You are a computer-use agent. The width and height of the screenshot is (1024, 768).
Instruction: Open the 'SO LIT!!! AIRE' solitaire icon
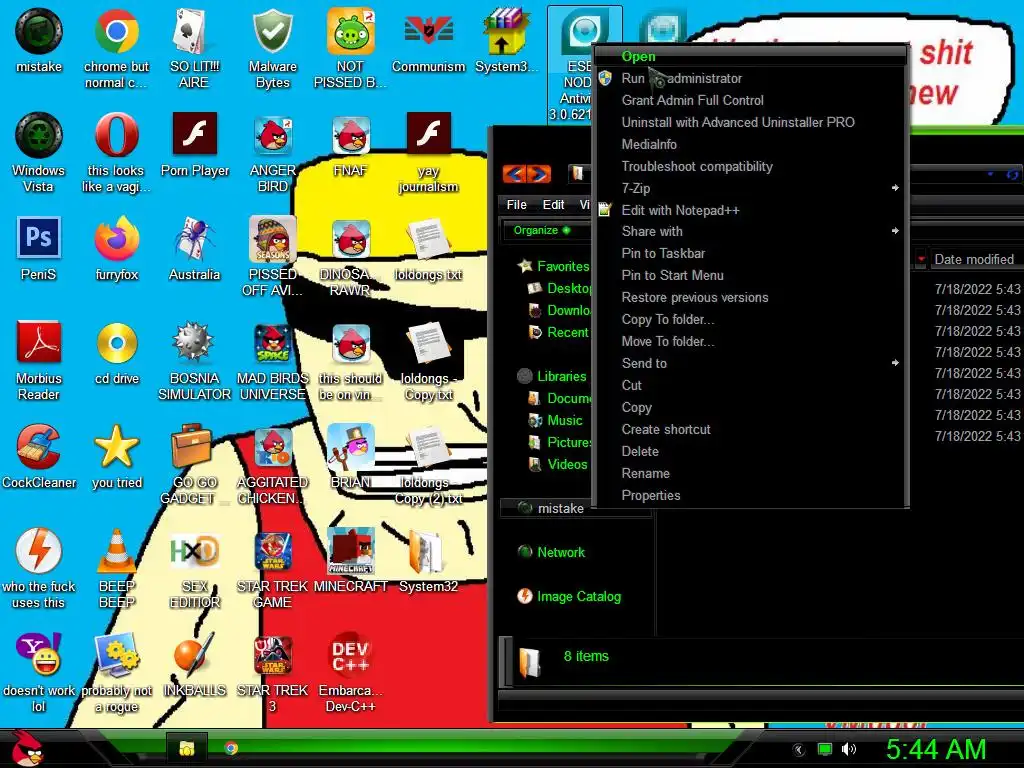click(194, 48)
